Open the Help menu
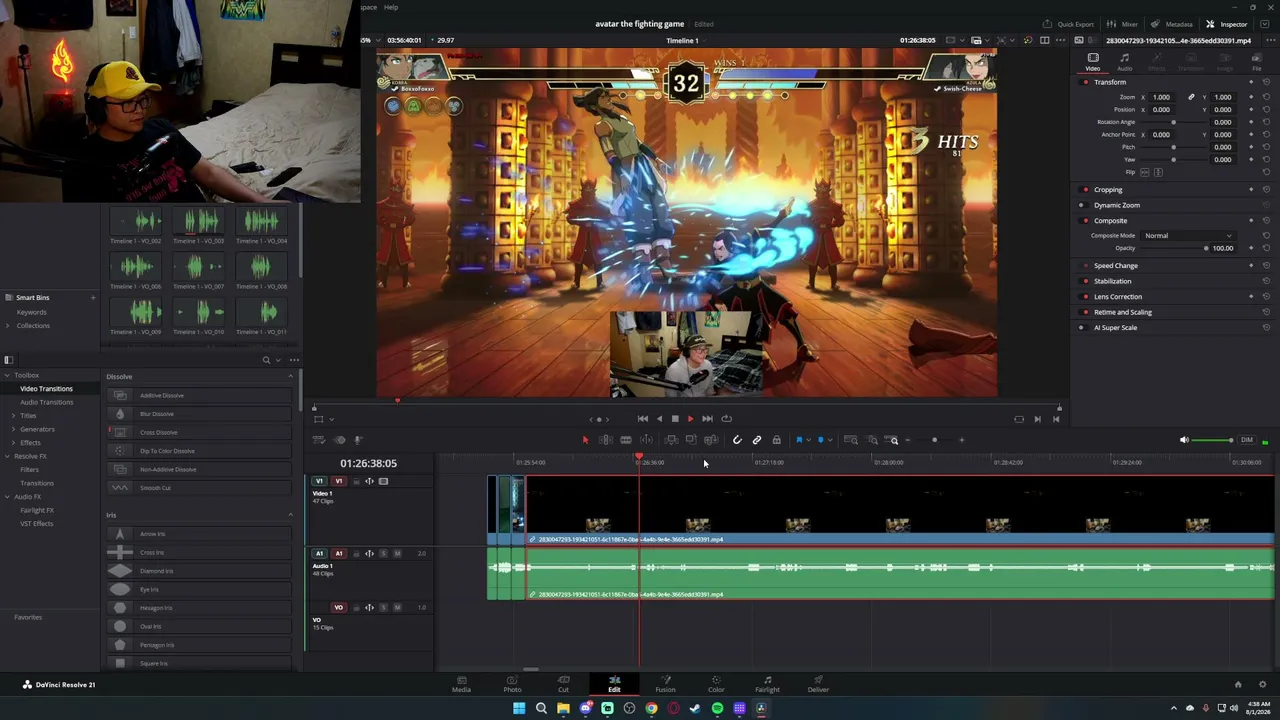 (x=391, y=8)
